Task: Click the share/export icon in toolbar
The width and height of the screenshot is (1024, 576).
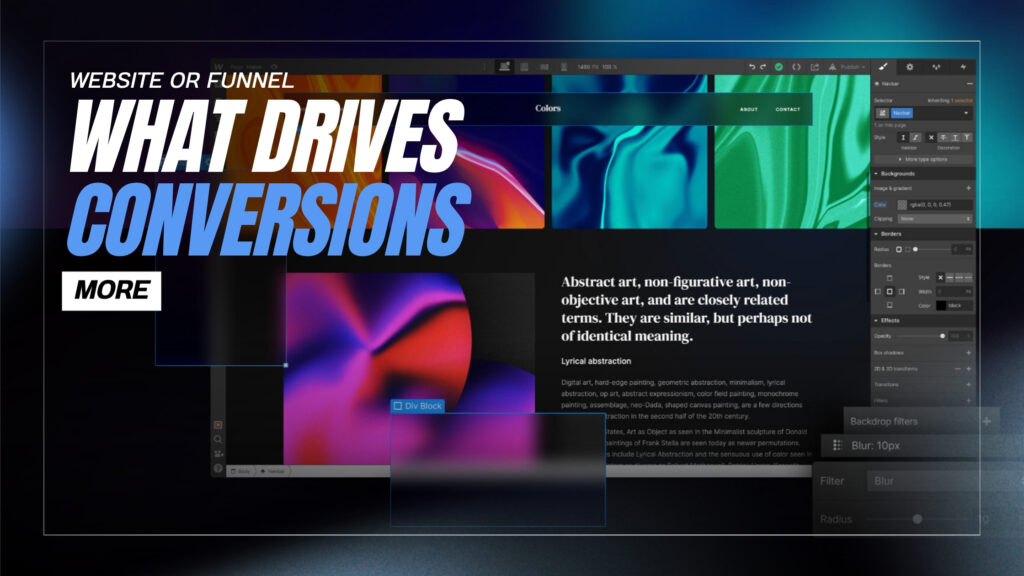Action: 815,67
